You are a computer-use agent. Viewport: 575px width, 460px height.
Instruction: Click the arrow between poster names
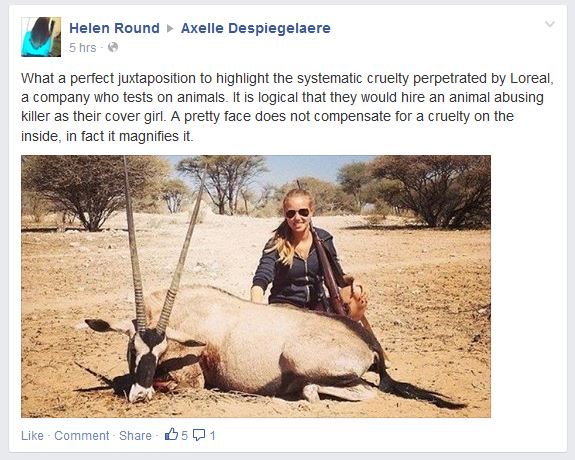[x=170, y=28]
